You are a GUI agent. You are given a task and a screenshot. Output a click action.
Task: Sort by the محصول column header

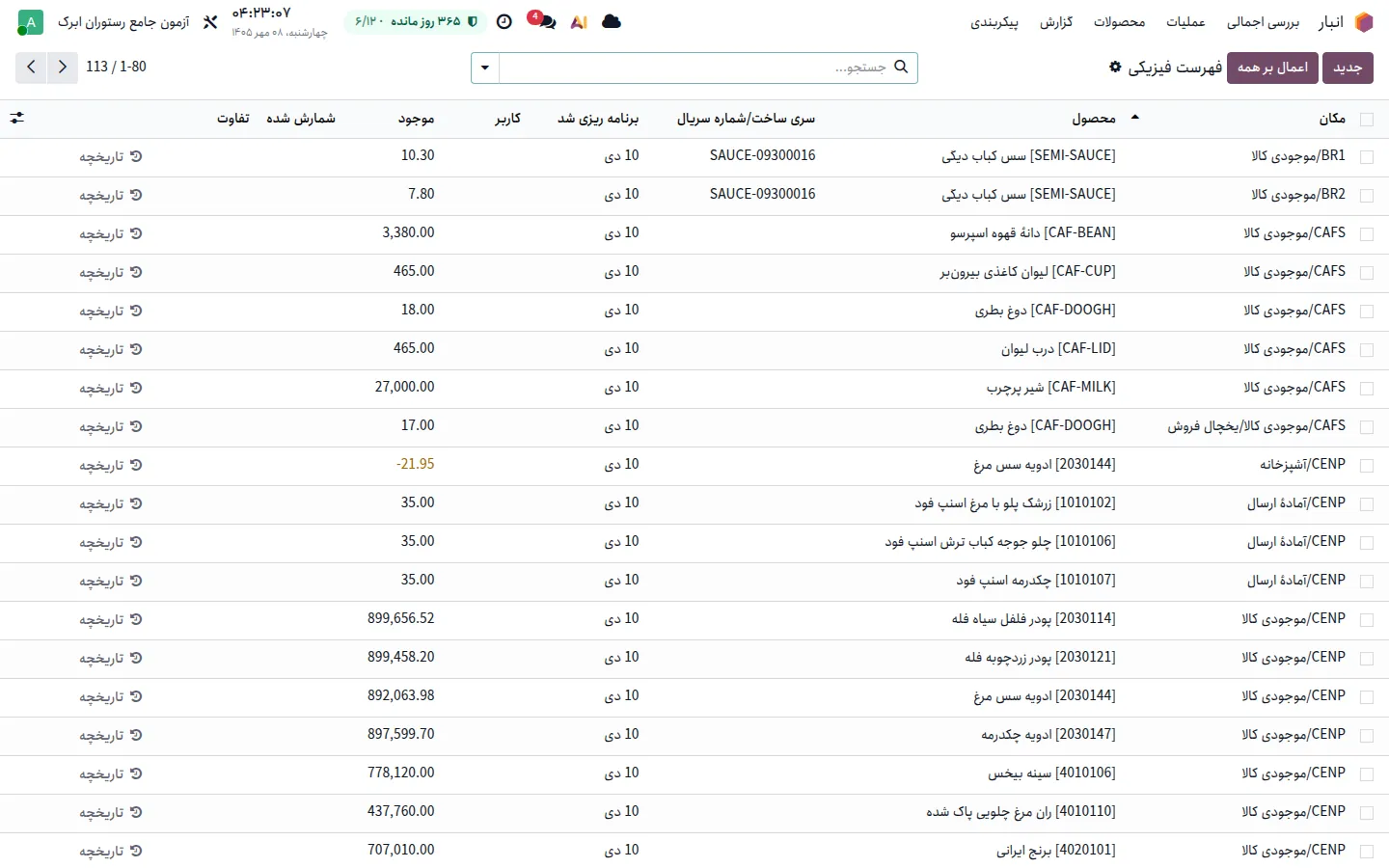tap(1094, 119)
